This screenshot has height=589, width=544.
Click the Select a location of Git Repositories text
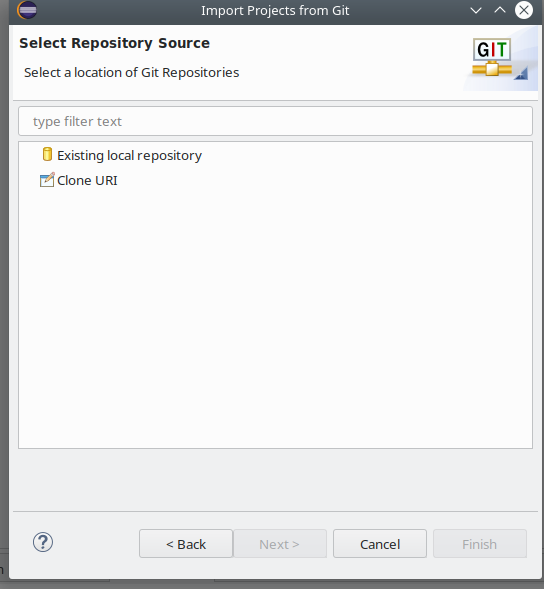(x=131, y=72)
